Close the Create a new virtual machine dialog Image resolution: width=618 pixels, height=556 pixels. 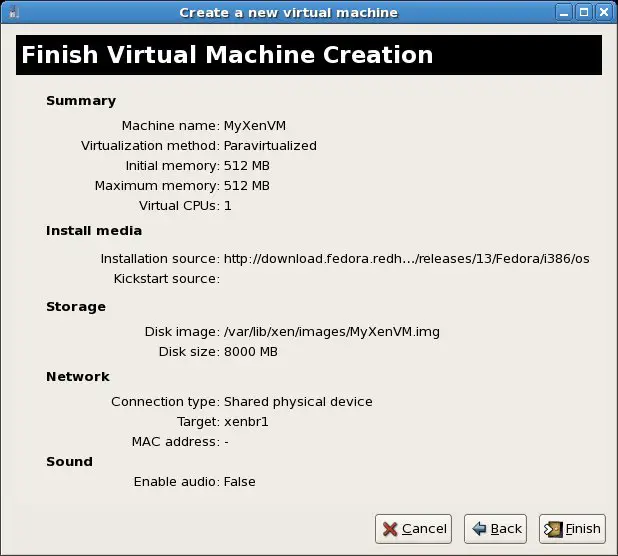click(x=606, y=12)
